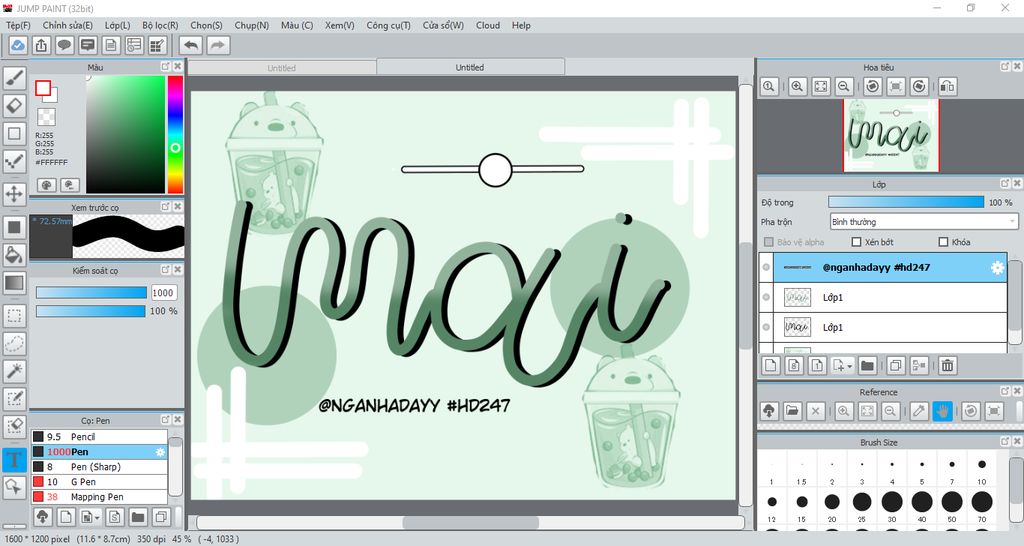Undock the Brush Size panel

[1005, 442]
